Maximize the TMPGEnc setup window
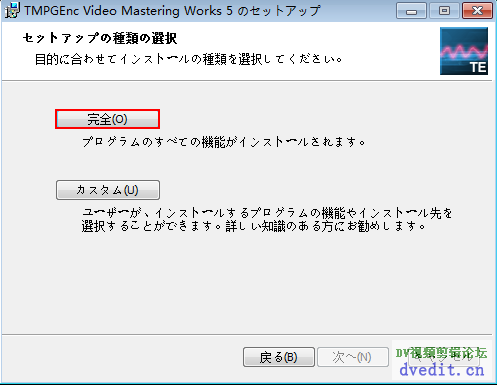Screen dimensions: 497x385 click(444, 11)
